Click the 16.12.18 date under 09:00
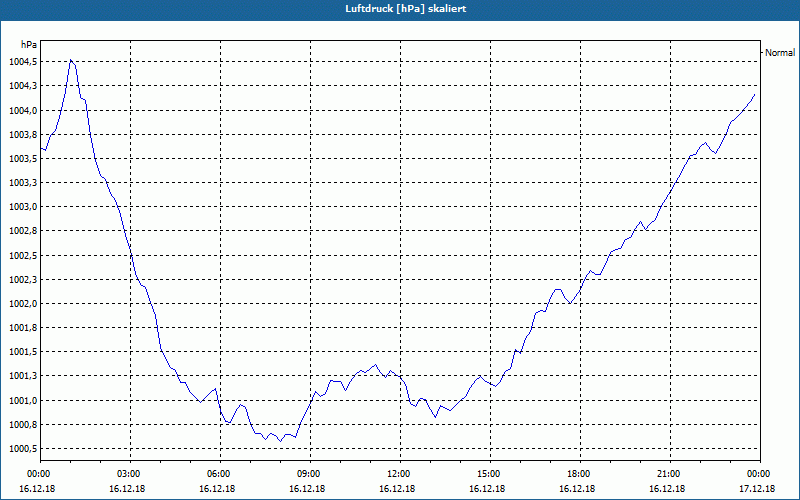 pyautogui.click(x=307, y=489)
